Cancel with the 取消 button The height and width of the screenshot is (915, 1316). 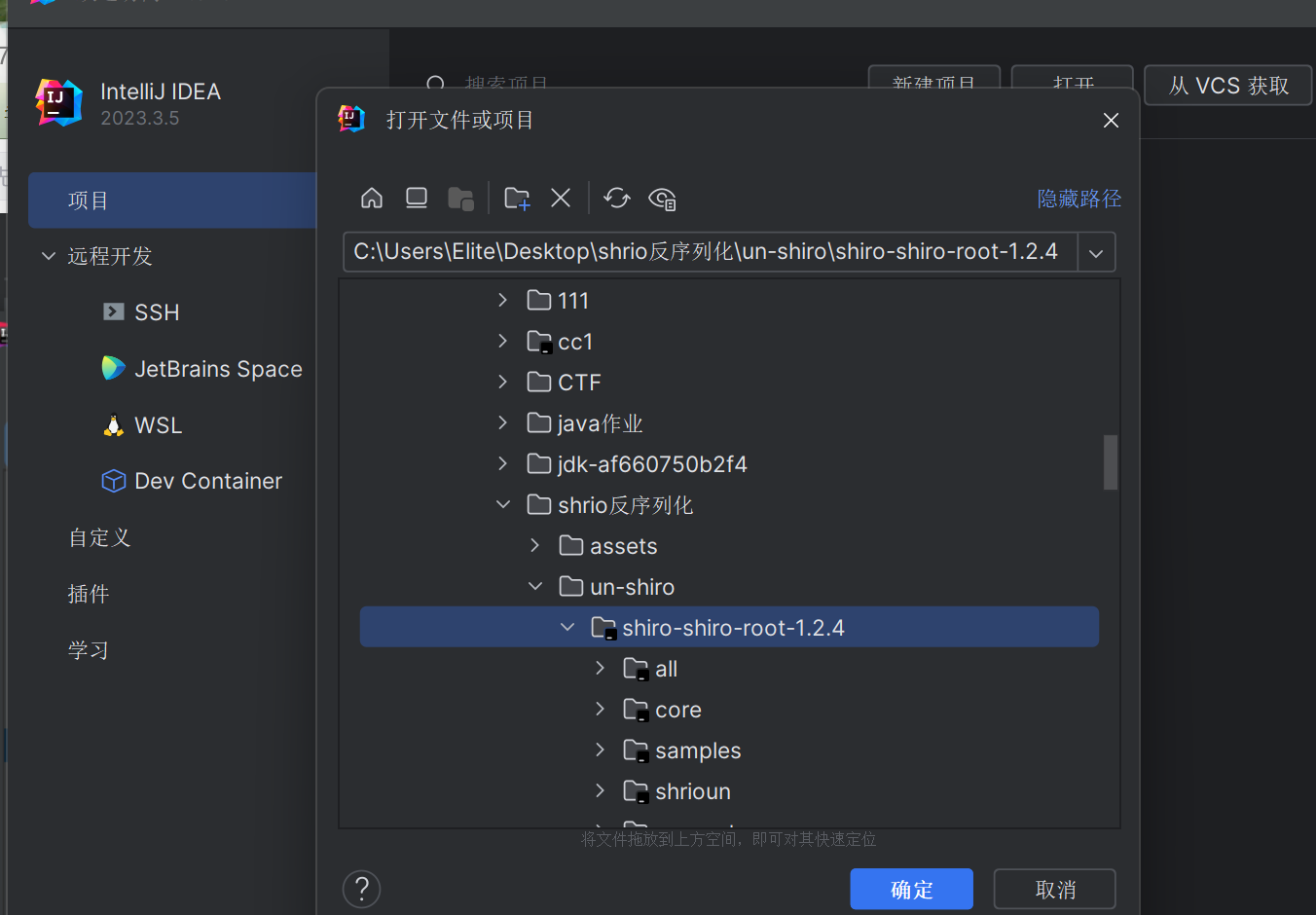tap(1055, 889)
